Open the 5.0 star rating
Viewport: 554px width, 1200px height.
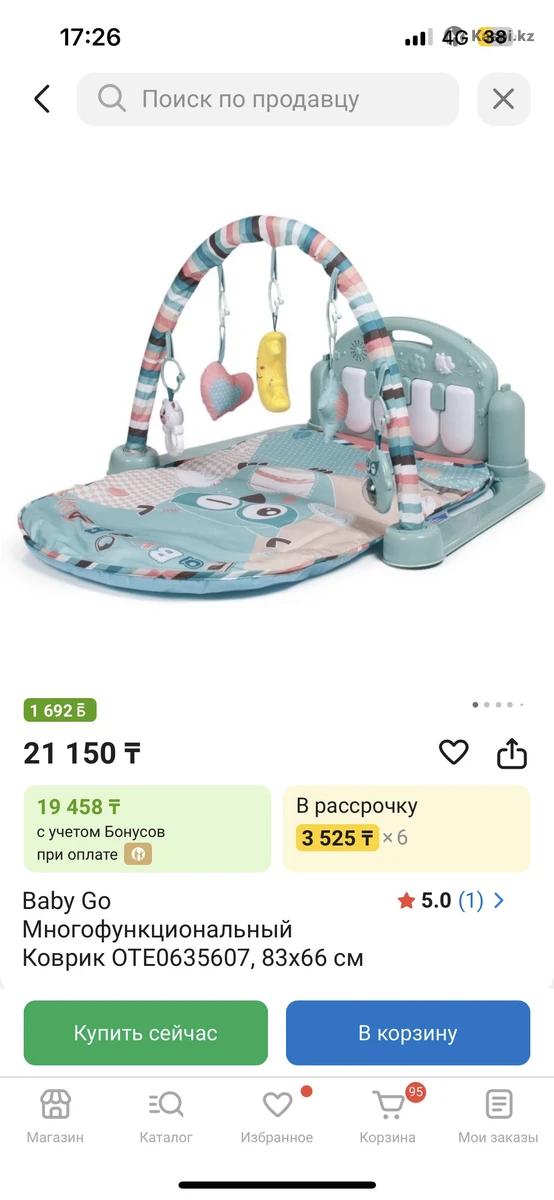pos(425,900)
